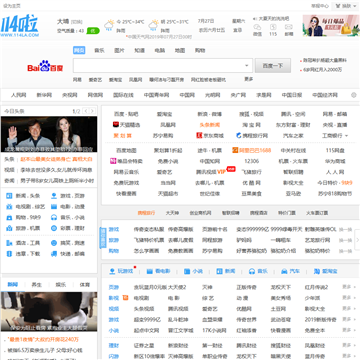Expand 更多 in the 小说 row
Screen dimensions: 360x360
348,330
